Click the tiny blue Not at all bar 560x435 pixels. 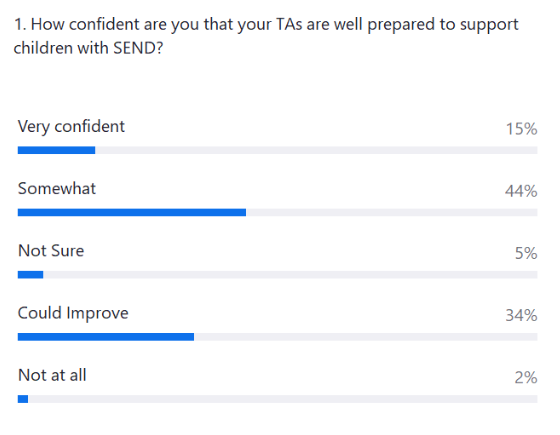tap(23, 399)
